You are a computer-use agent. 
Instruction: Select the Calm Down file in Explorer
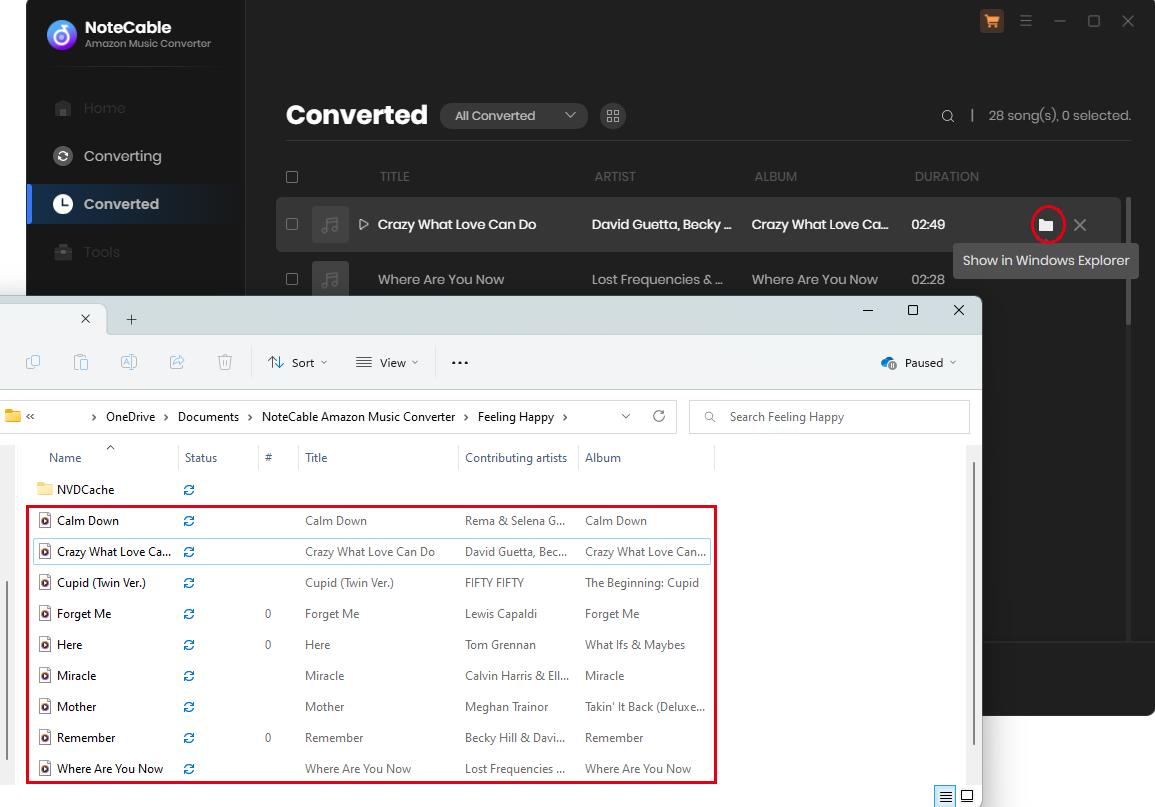[x=88, y=521]
